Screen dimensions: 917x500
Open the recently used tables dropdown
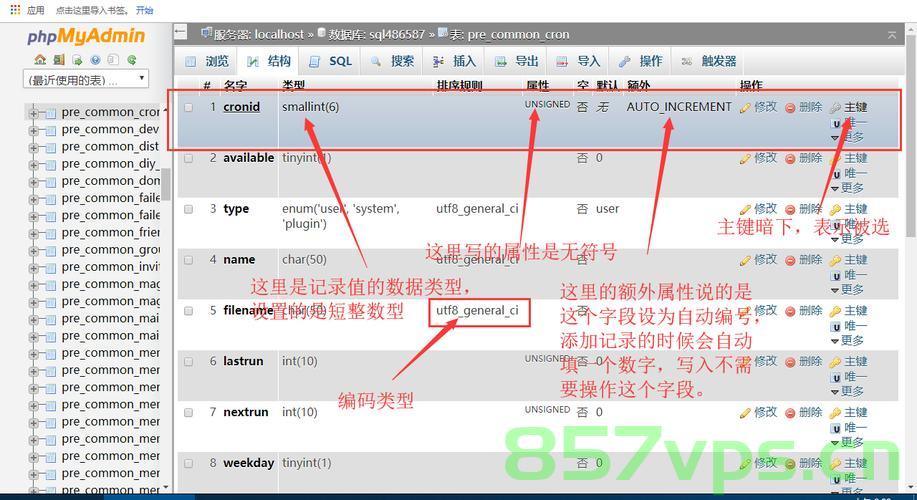click(x=85, y=79)
